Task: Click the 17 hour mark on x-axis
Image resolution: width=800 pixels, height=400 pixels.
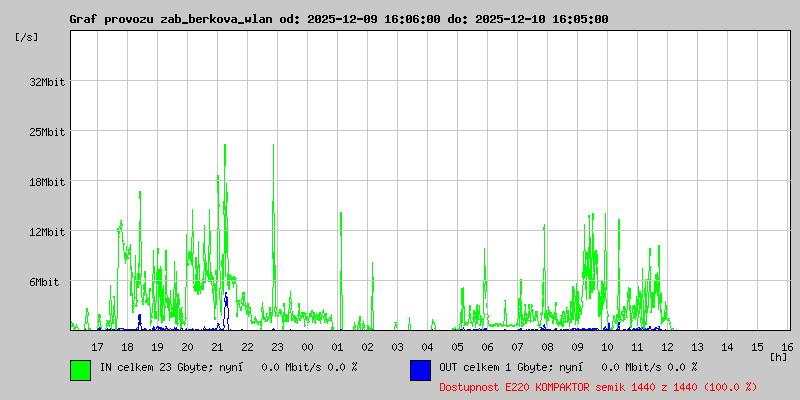Action: click(x=97, y=346)
